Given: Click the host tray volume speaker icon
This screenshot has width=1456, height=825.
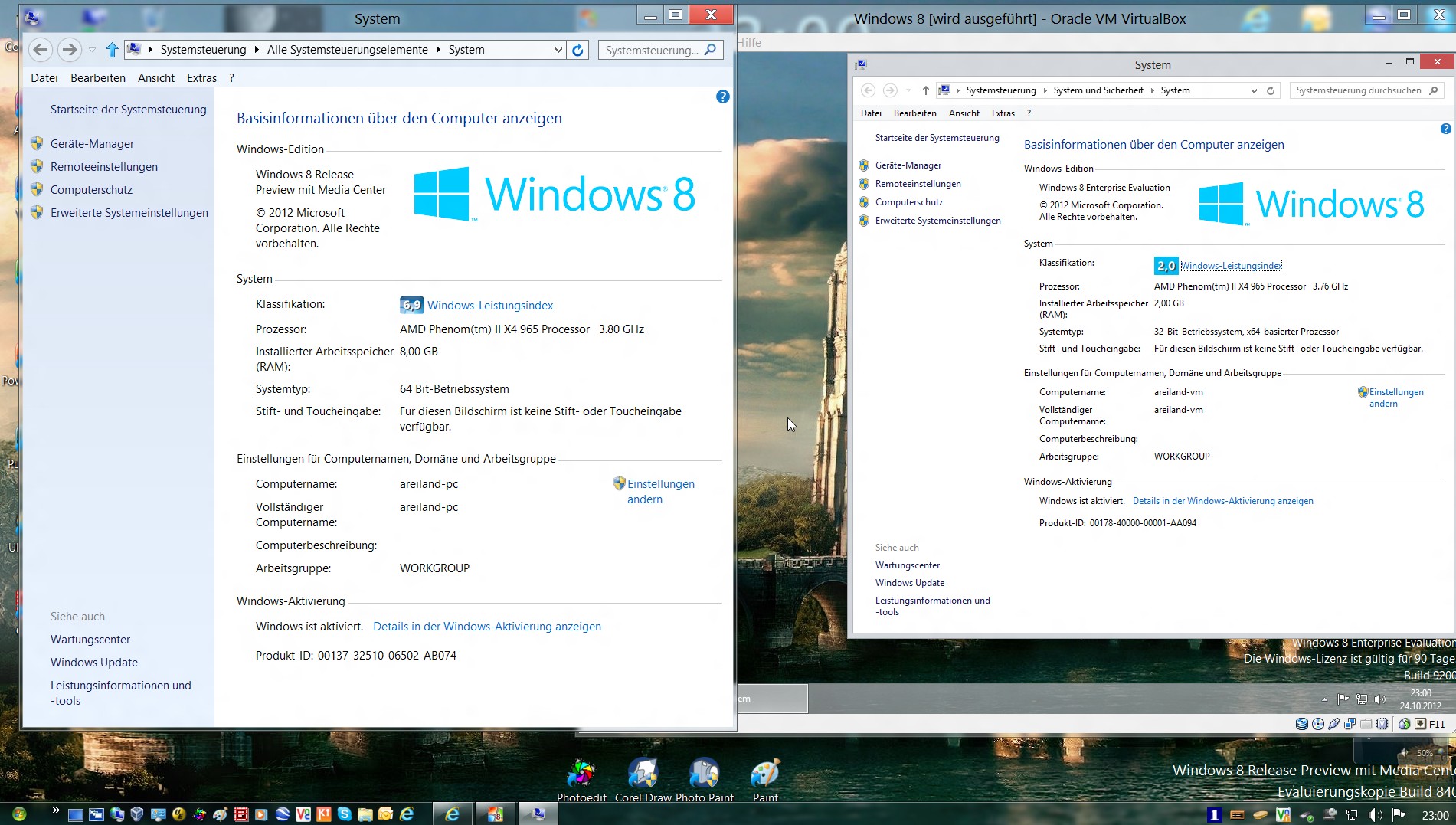Looking at the screenshot, I should click(1376, 815).
